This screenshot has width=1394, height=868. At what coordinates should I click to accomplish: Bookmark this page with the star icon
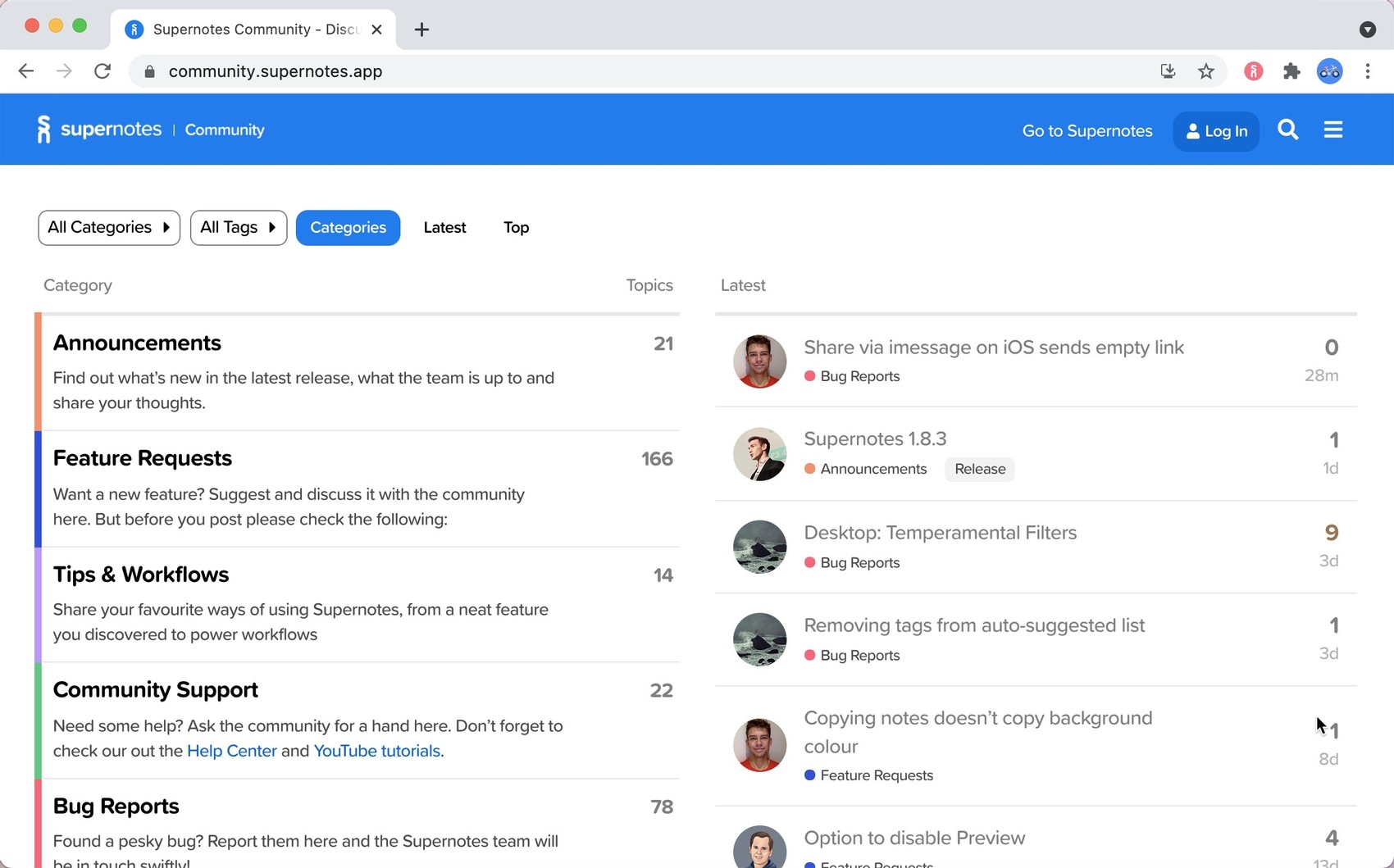1206,71
